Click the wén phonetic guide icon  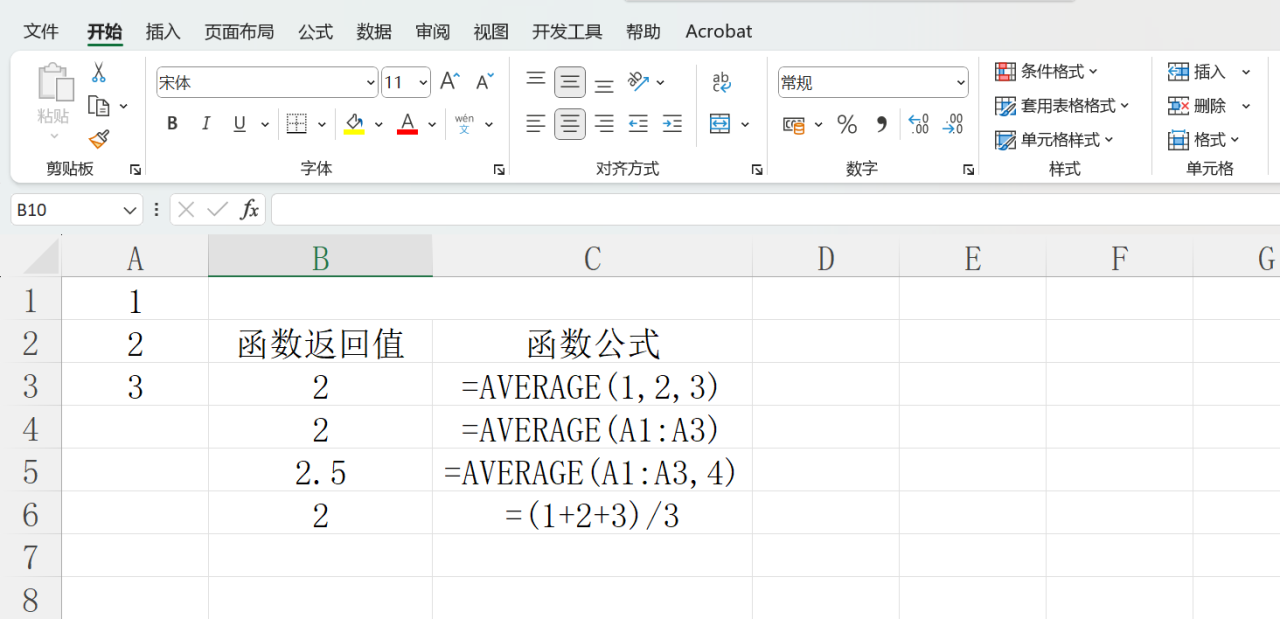pyautogui.click(x=464, y=124)
